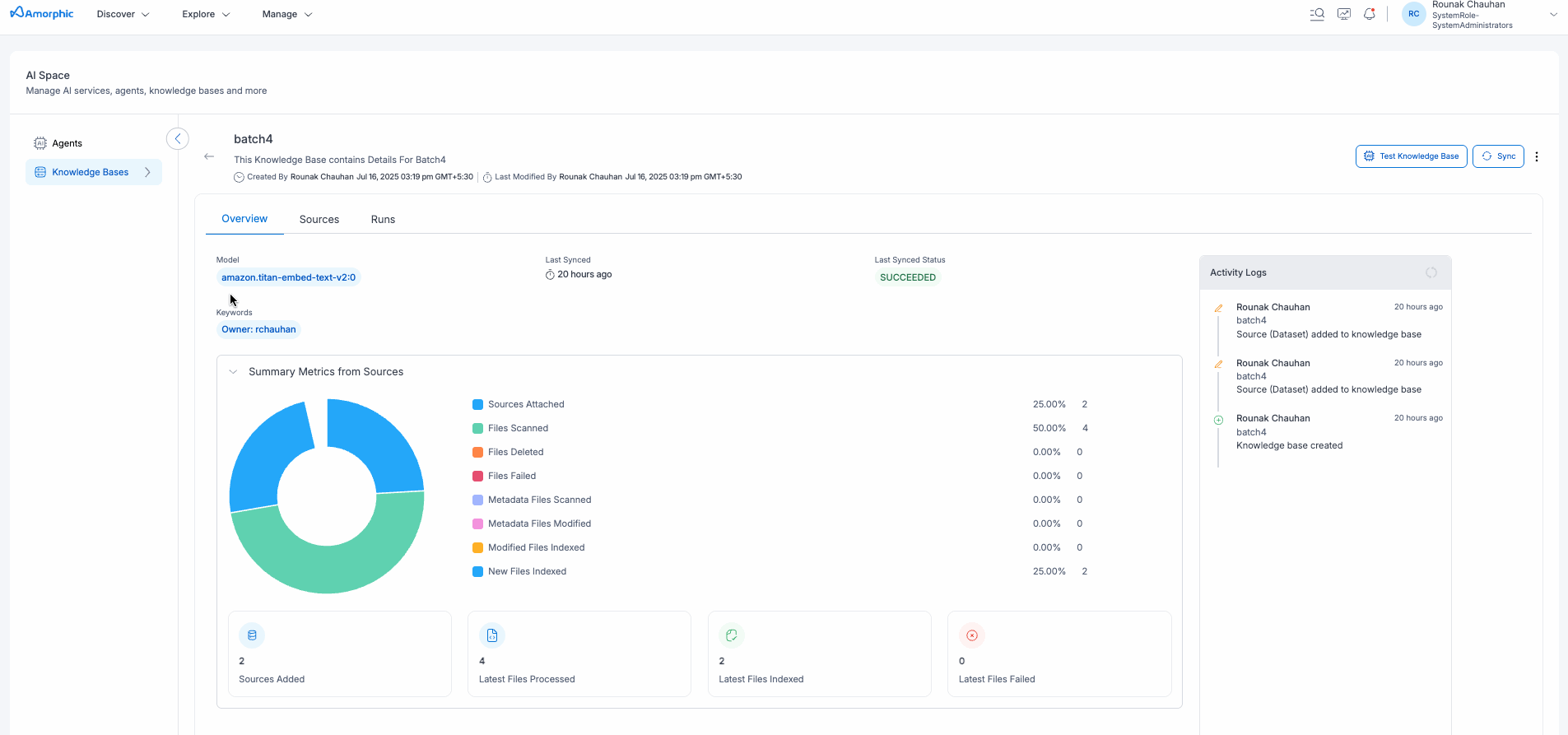Click the RC user avatar
This screenshot has width=1568, height=735.
1413,14
